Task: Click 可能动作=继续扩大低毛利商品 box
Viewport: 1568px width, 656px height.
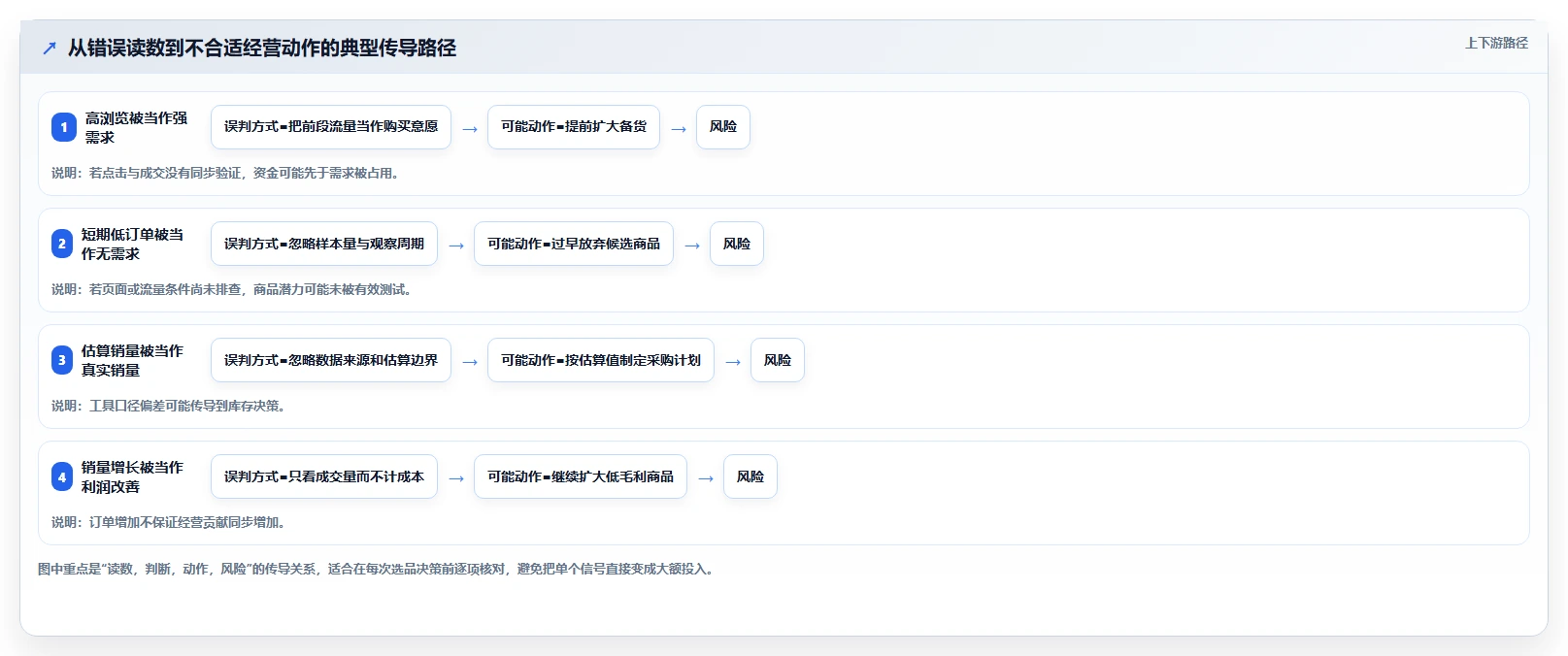Action: [x=581, y=476]
